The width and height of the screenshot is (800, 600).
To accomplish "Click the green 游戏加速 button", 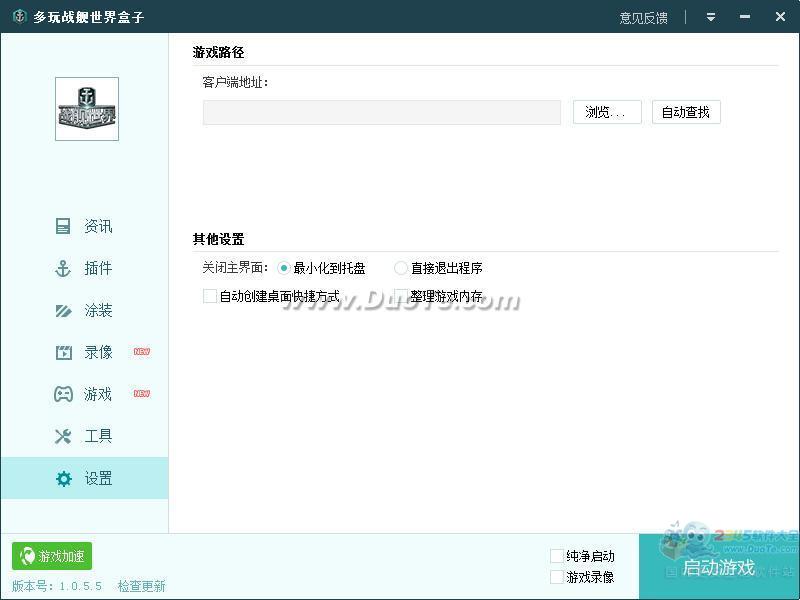I will point(52,556).
